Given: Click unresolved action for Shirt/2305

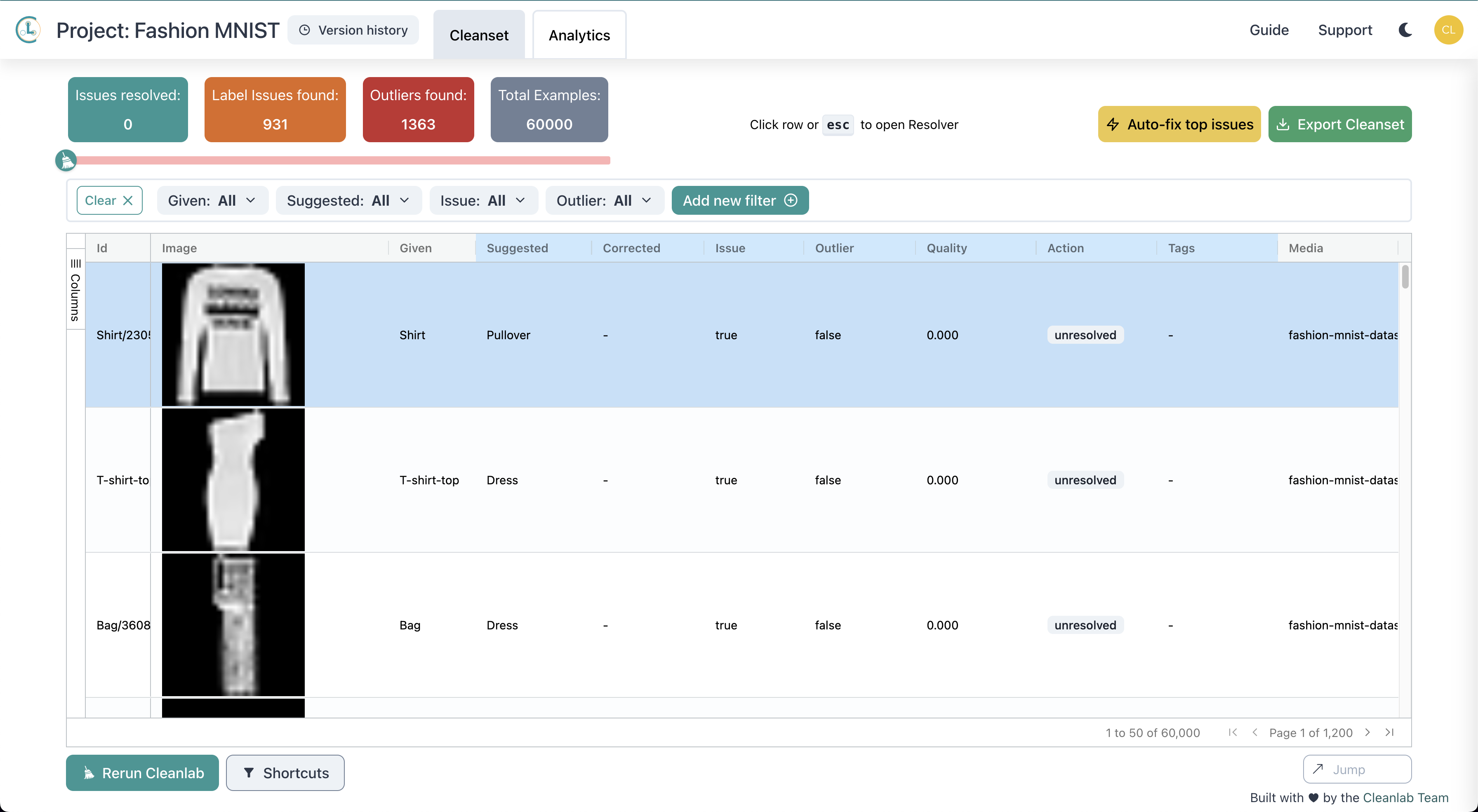Looking at the screenshot, I should [x=1085, y=334].
